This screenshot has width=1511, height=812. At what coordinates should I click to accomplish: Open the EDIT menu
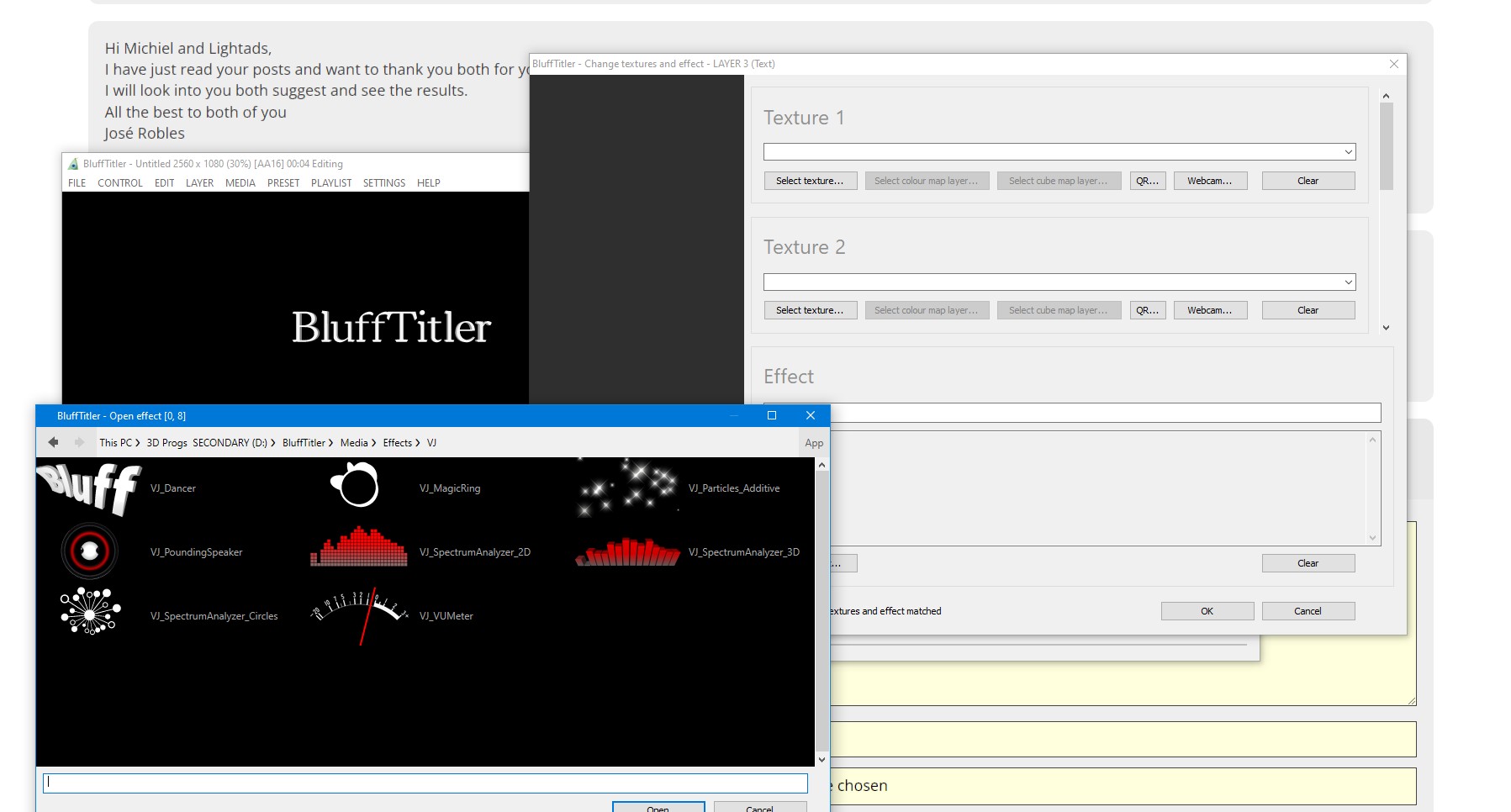coord(165,182)
